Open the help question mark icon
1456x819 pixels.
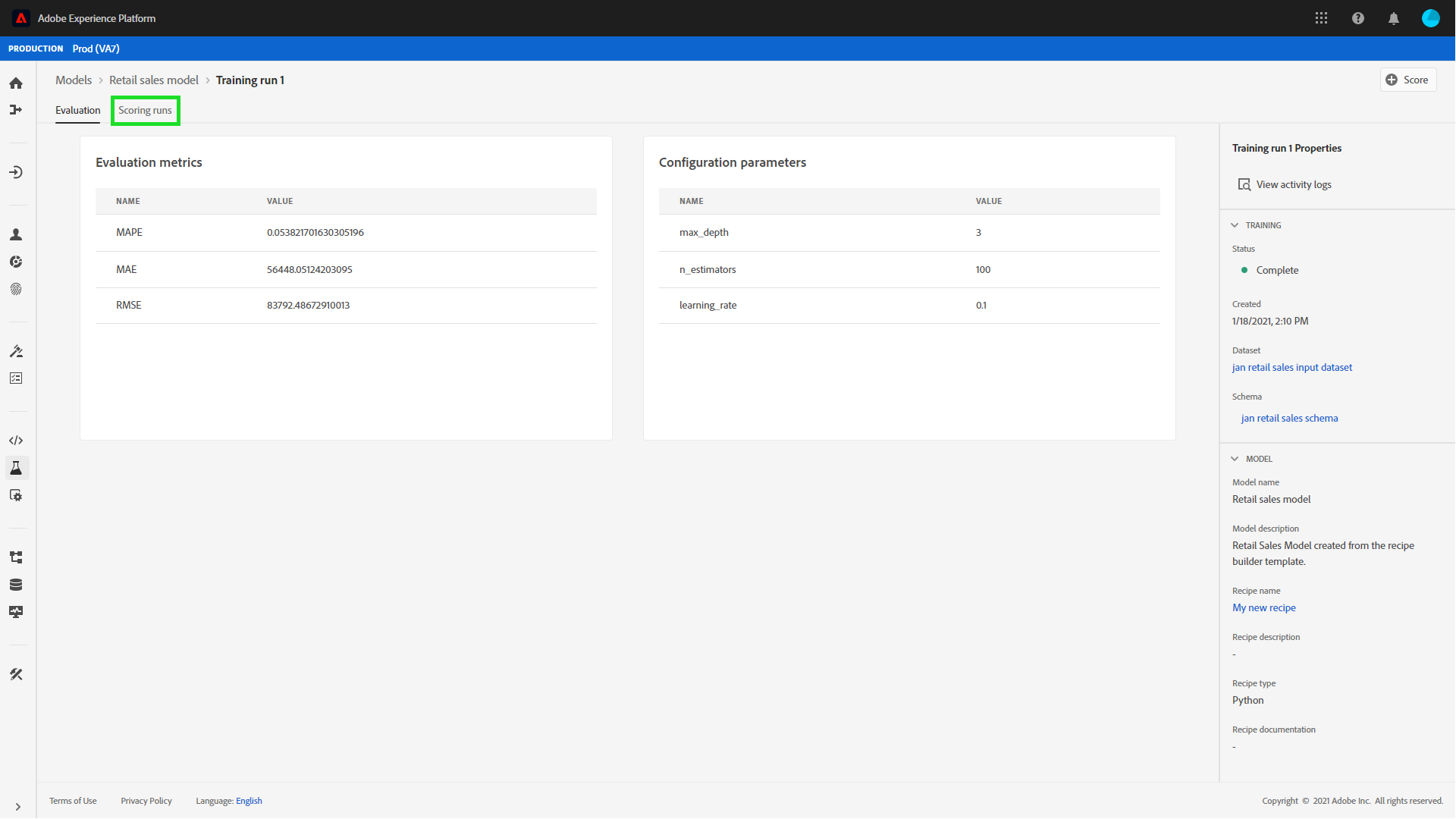(x=1357, y=18)
